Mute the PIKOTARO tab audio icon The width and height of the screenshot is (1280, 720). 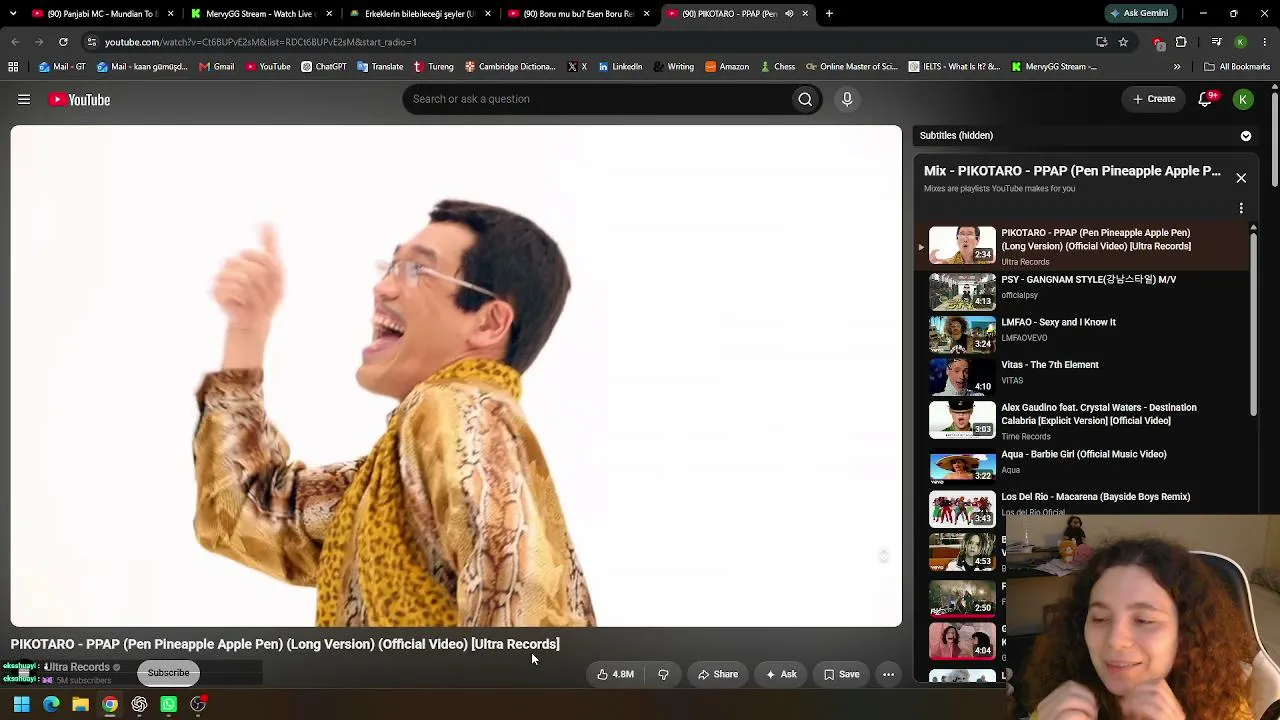click(x=789, y=14)
